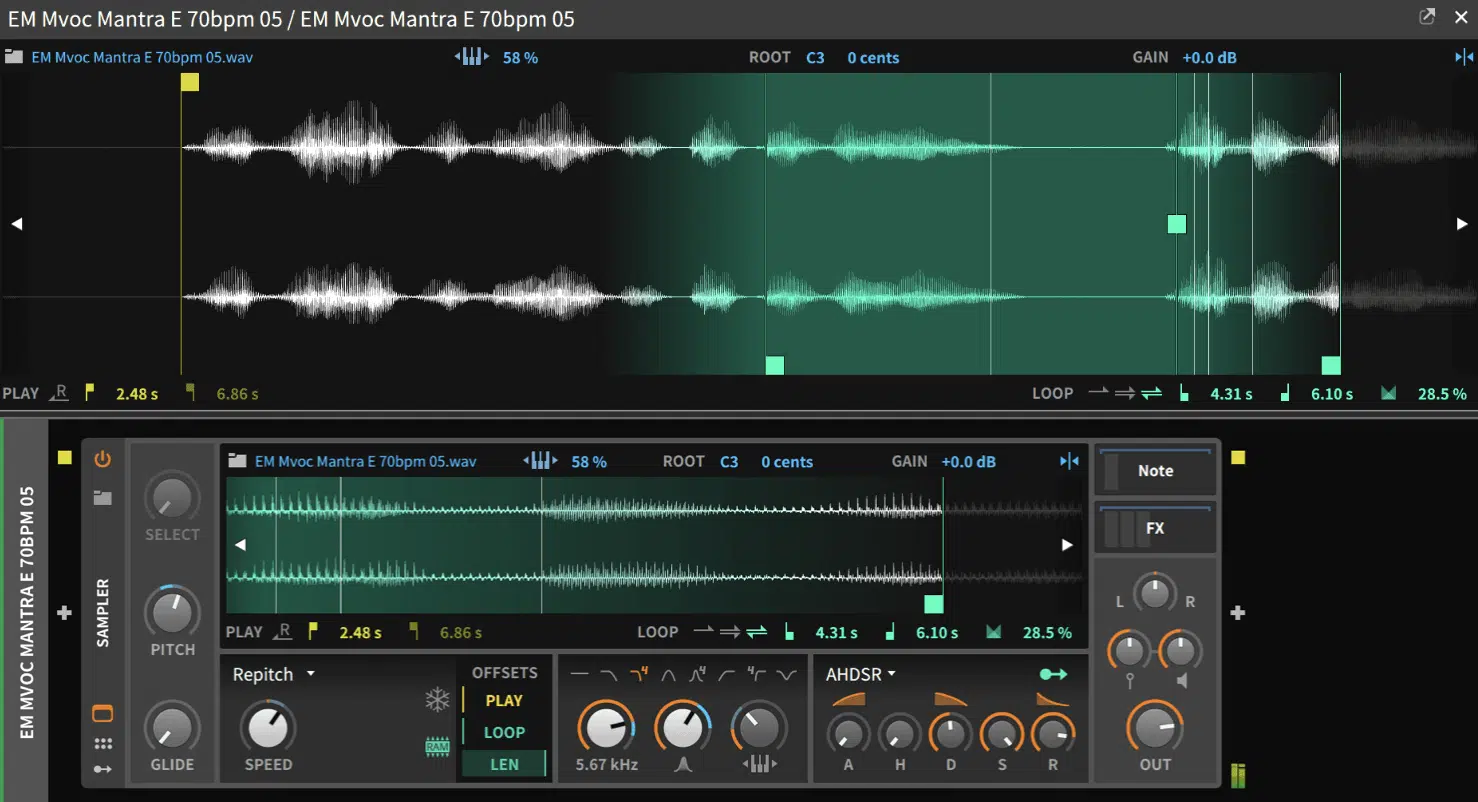Viewport: 1478px width, 802px height.
Task: Select ping-pong loop mode in expanded editor
Action: (x=1152, y=393)
